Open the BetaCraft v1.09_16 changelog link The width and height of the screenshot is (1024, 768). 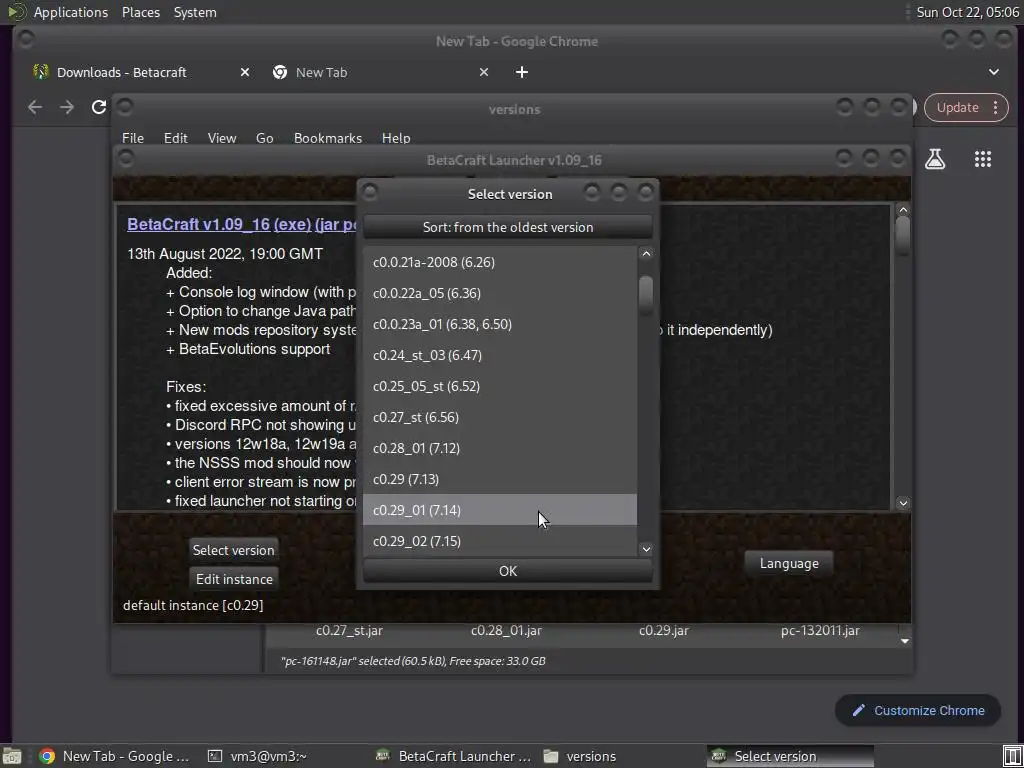pos(199,224)
